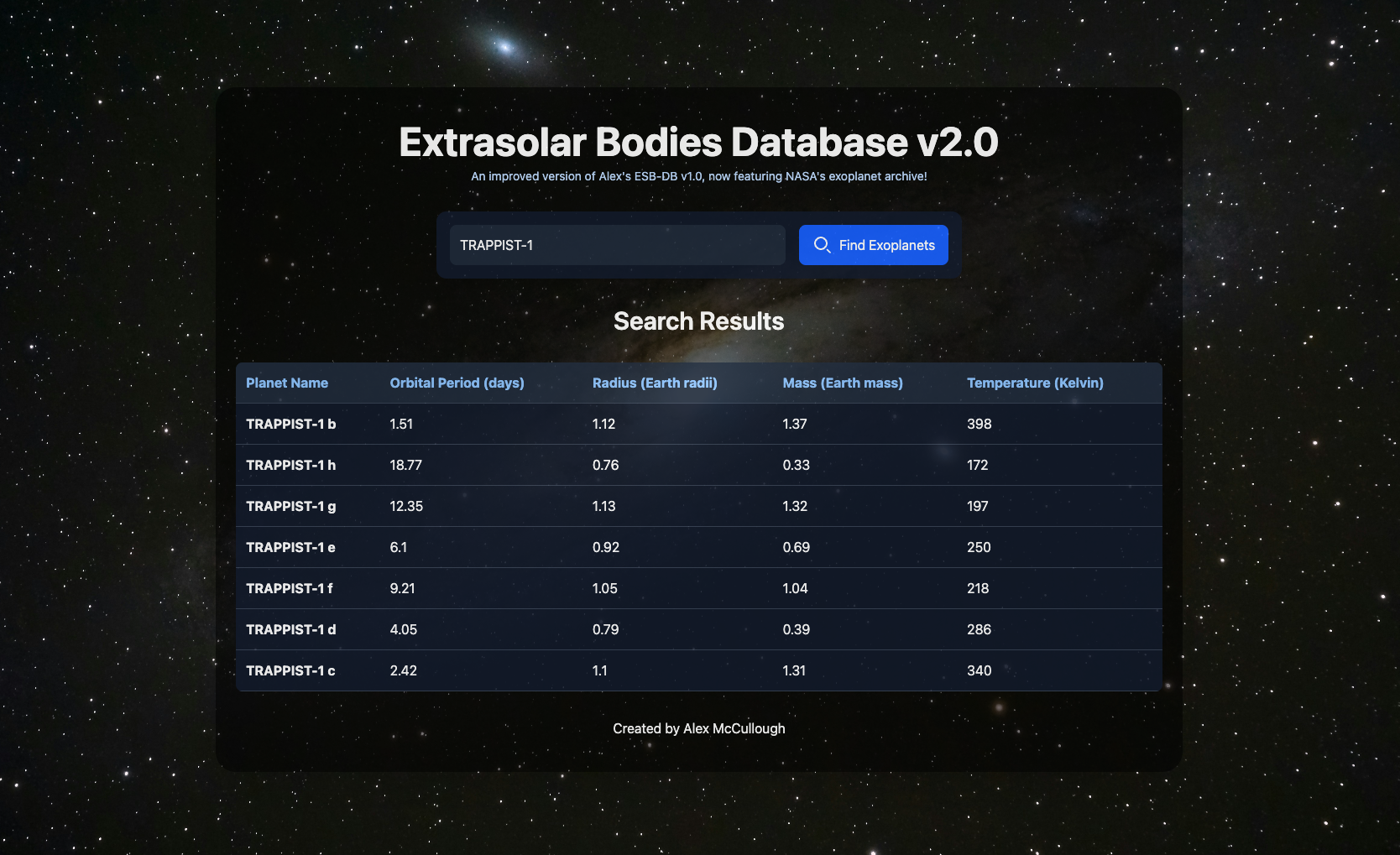This screenshot has height=855, width=1400.
Task: Click the Radius (Earth radii) column header
Action: [655, 383]
